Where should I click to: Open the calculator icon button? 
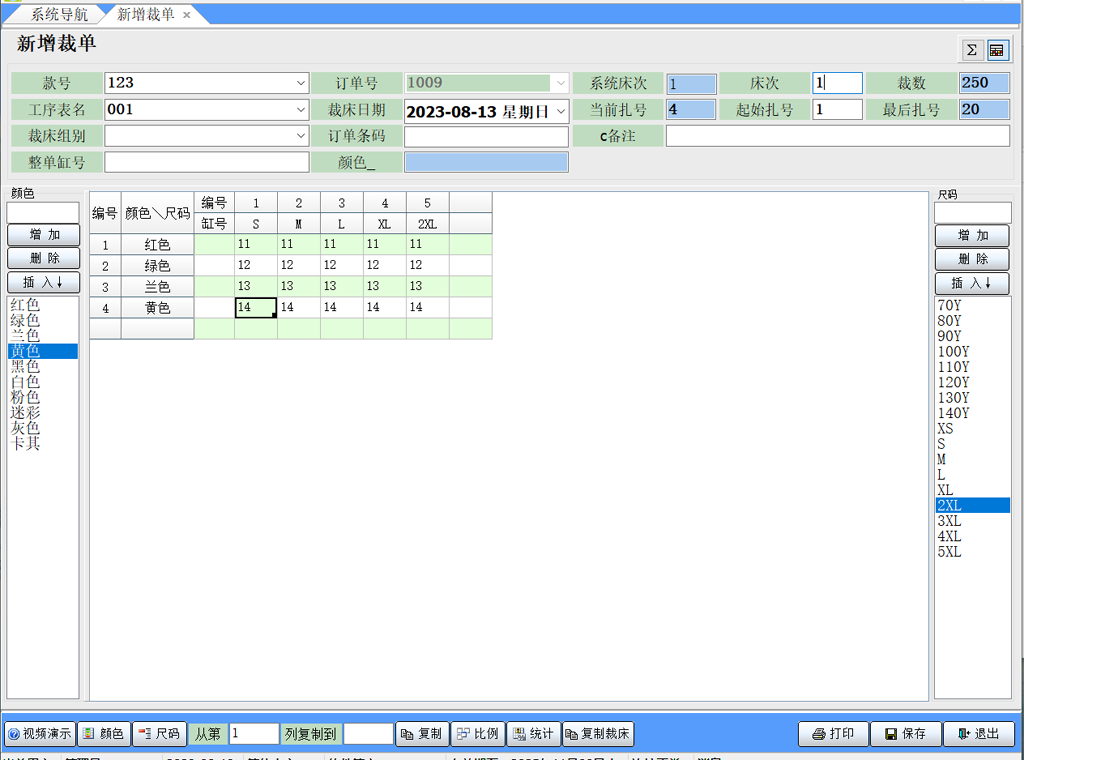997,50
